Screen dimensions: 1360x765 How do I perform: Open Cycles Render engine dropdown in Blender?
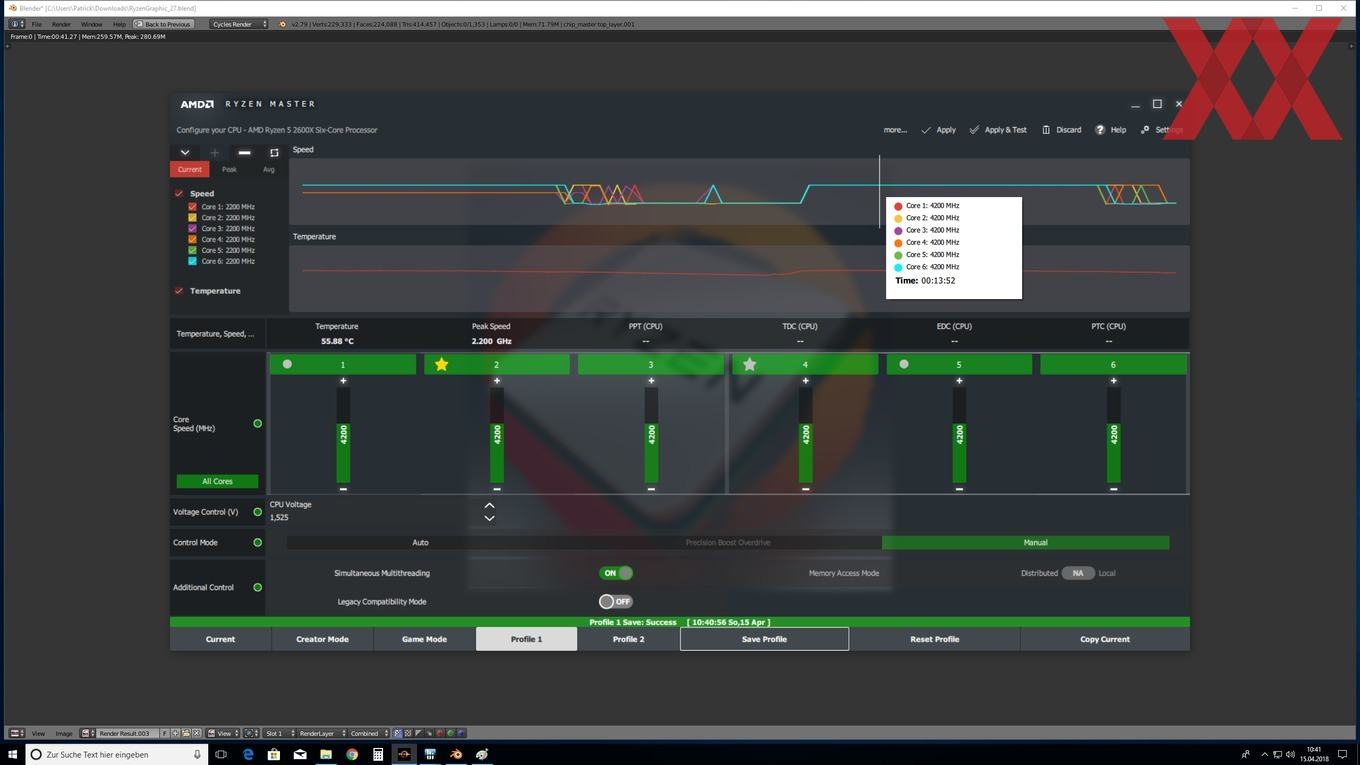[239, 24]
